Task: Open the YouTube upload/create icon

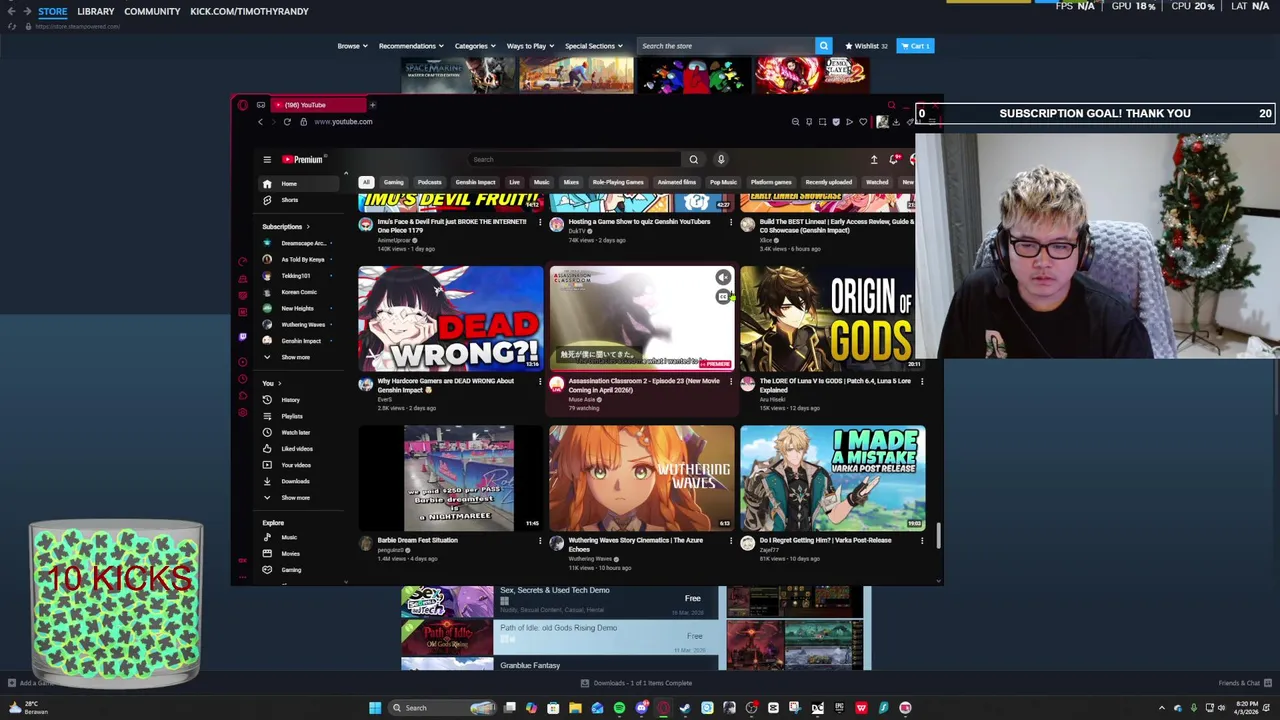Action: [874, 160]
